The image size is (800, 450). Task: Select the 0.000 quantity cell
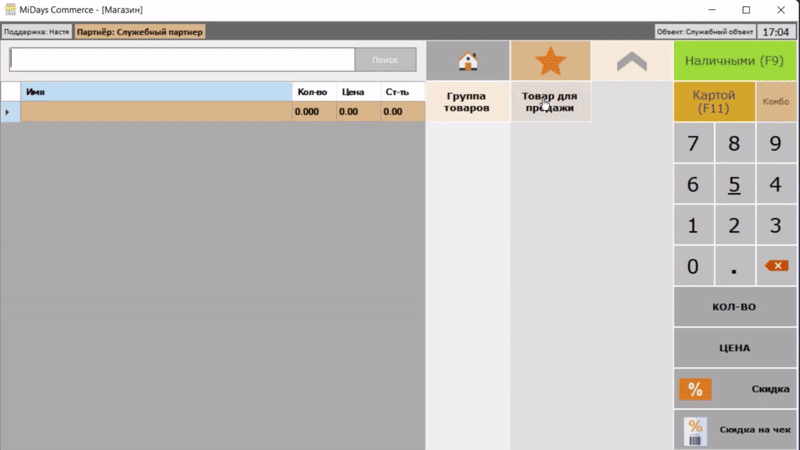coord(314,112)
